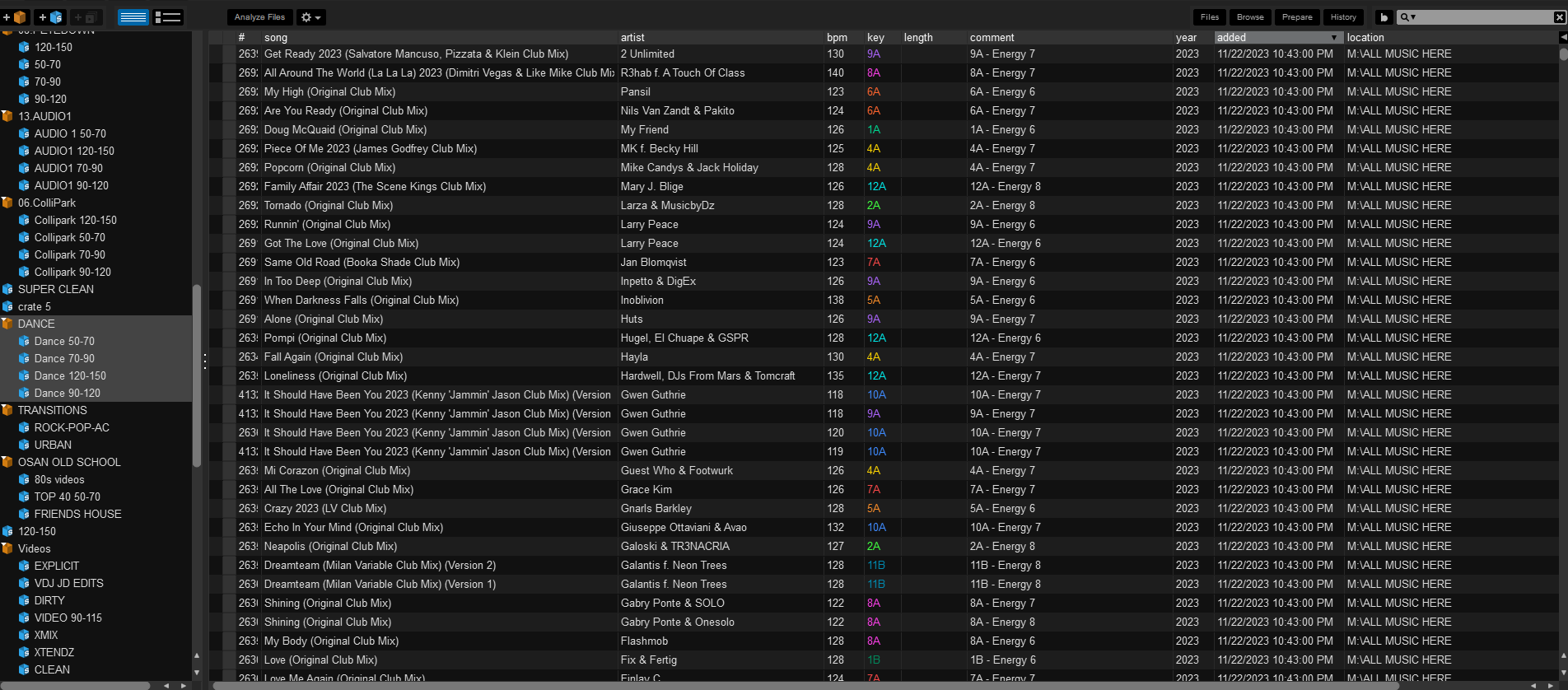Click artist Mary J. Blige
This screenshot has width=1568, height=690.
pyautogui.click(x=651, y=186)
